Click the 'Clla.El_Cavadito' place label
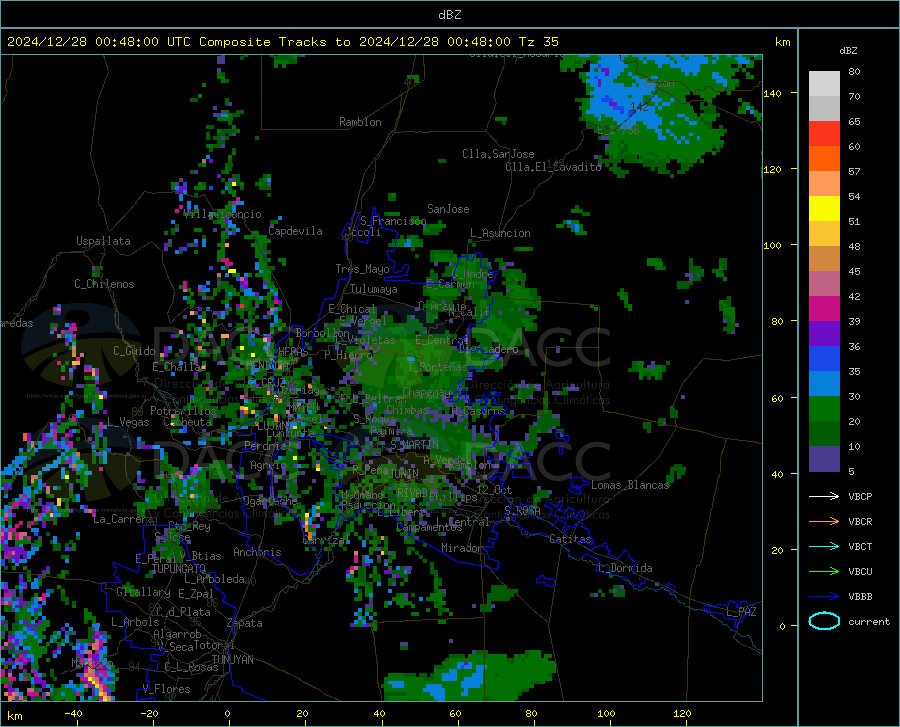The image size is (900, 727). pyautogui.click(x=553, y=166)
